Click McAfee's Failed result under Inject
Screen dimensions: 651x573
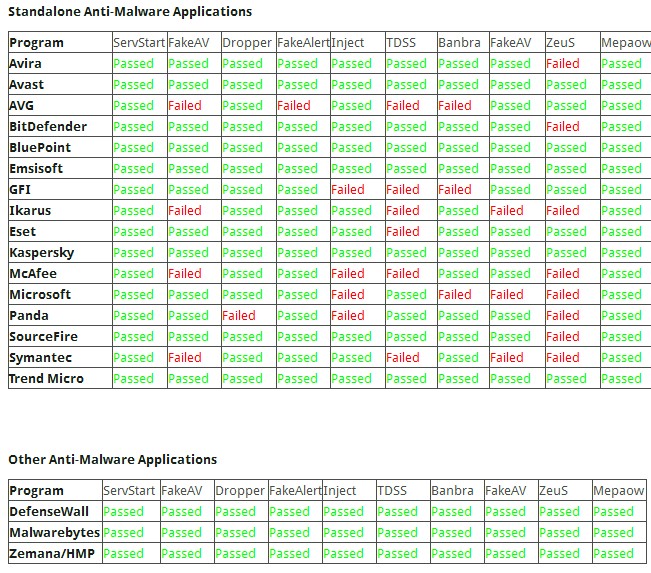pyautogui.click(x=348, y=274)
